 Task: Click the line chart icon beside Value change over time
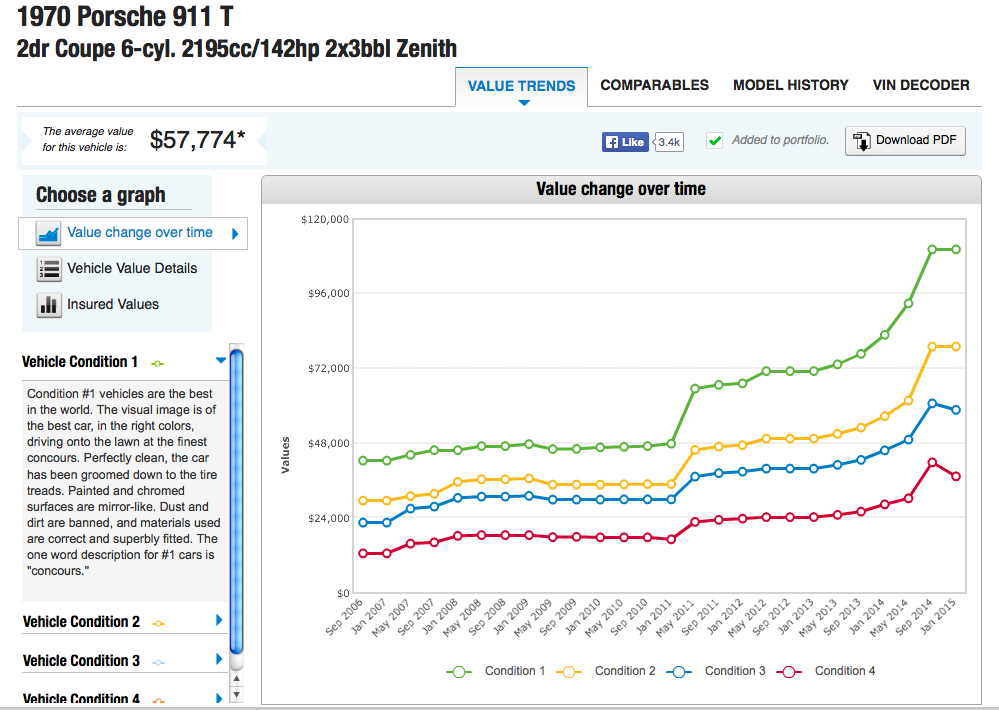tap(49, 233)
